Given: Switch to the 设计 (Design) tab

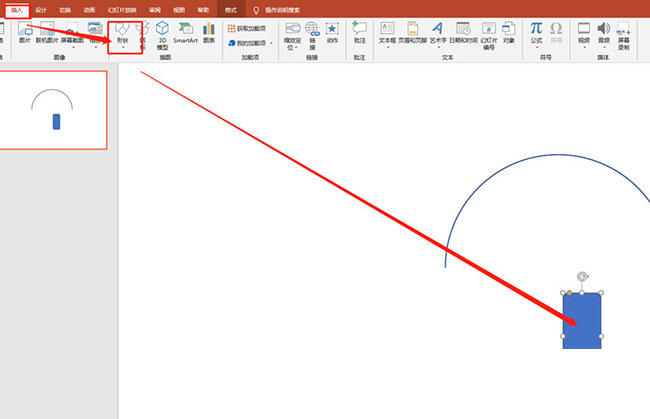Looking at the screenshot, I should (41, 10).
